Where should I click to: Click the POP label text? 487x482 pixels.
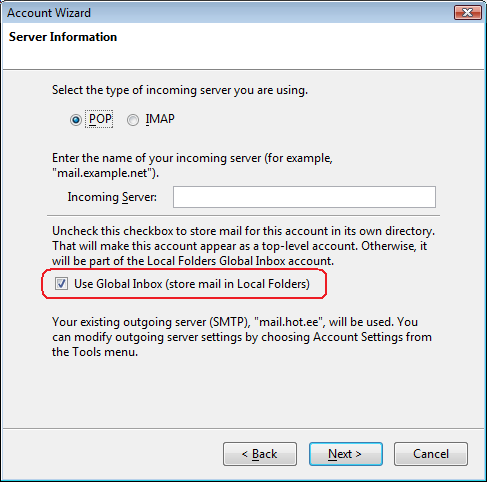(x=100, y=119)
